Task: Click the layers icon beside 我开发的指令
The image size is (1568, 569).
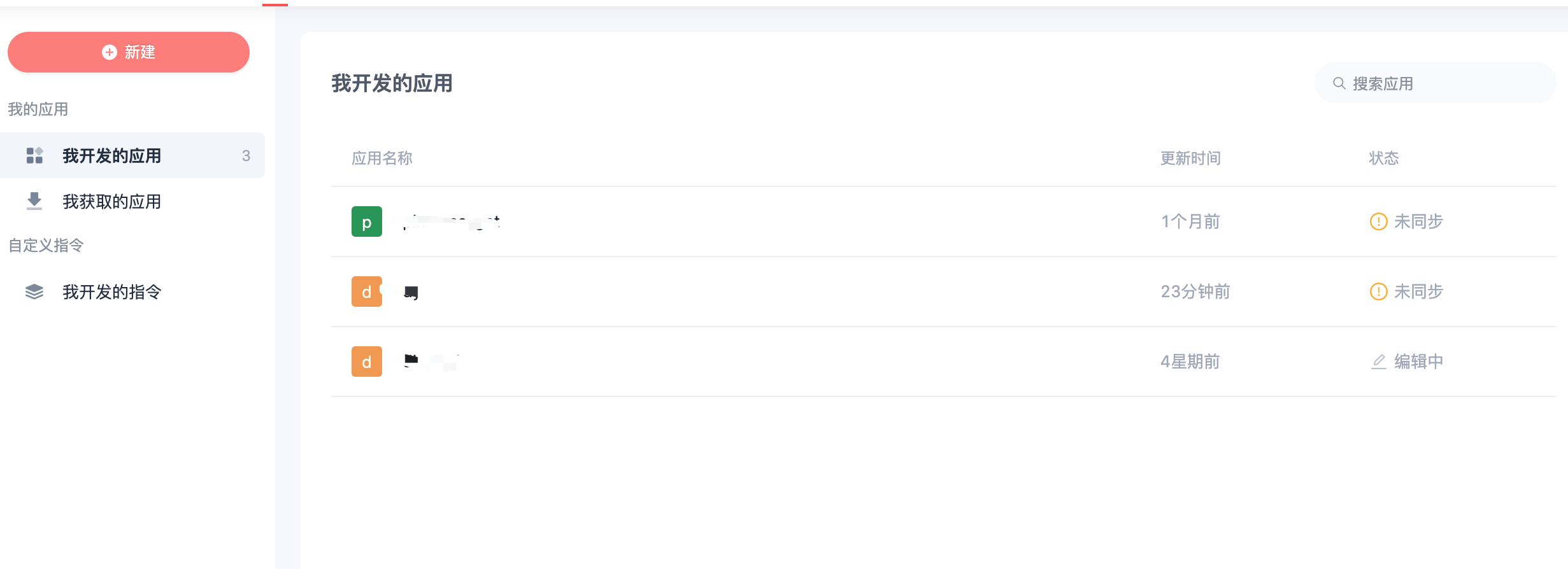Action: point(34,292)
